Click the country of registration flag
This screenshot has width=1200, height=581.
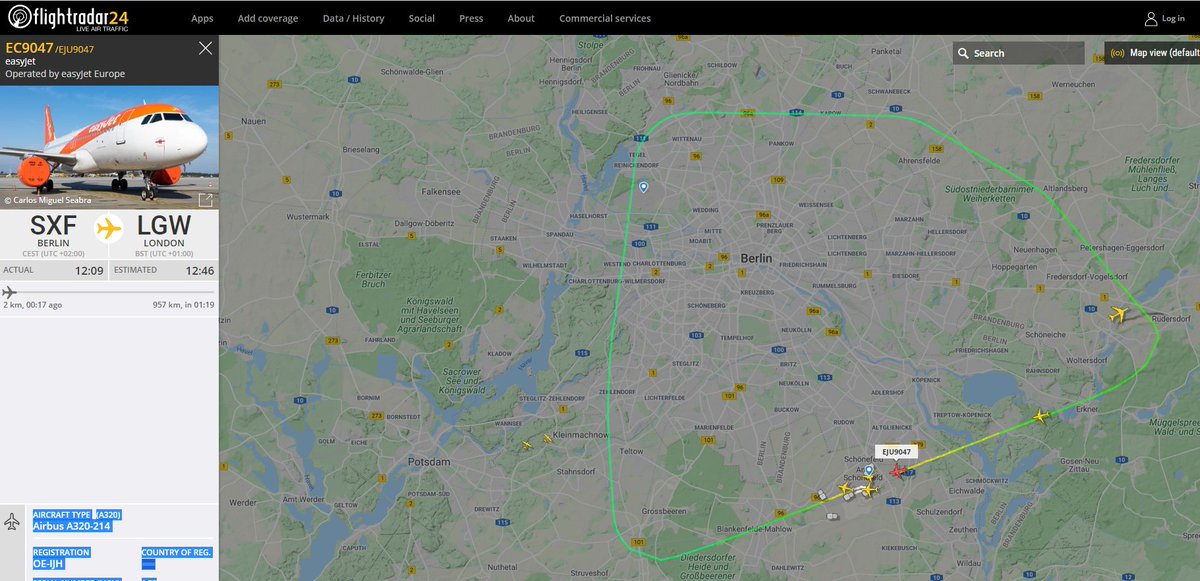pyautogui.click(x=149, y=565)
